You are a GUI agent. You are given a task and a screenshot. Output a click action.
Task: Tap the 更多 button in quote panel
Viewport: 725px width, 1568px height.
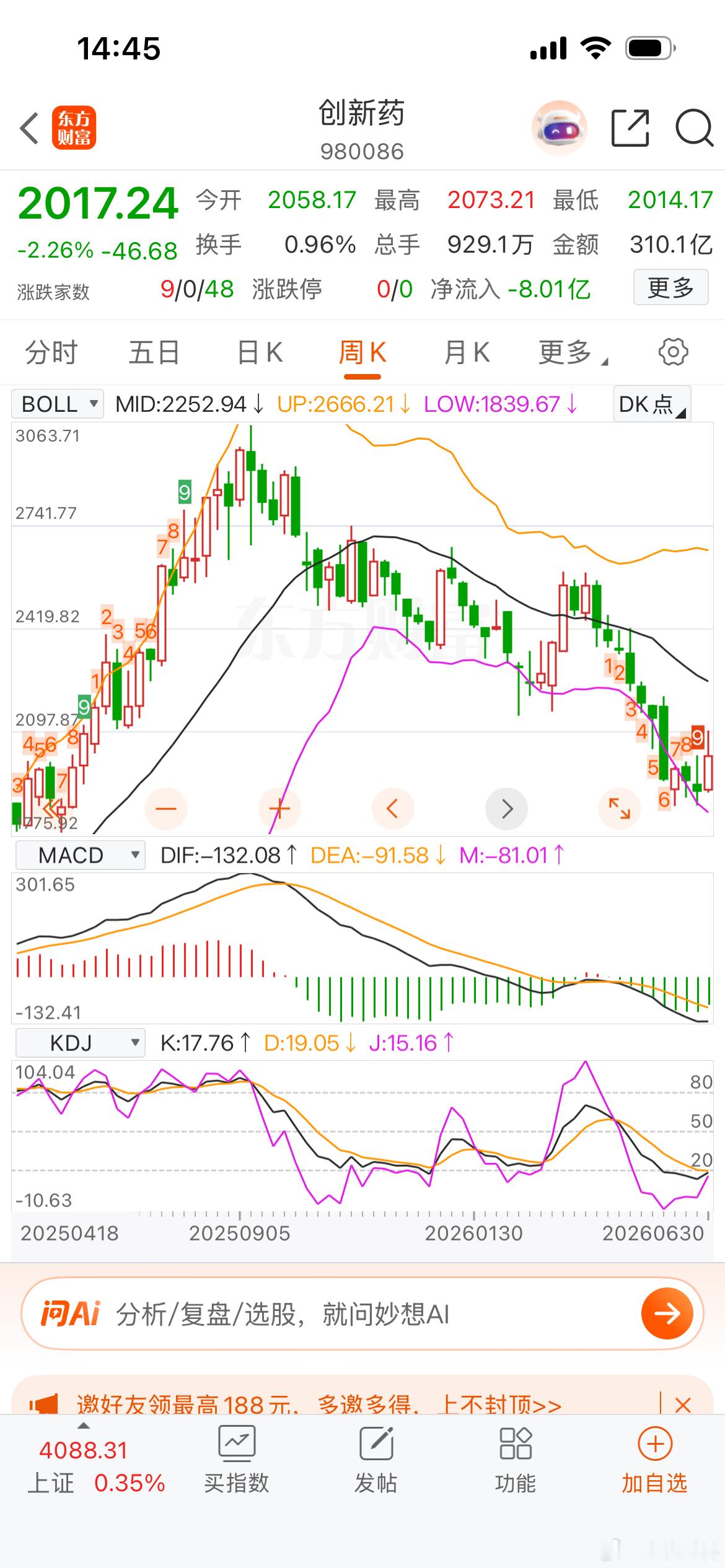[x=670, y=287]
